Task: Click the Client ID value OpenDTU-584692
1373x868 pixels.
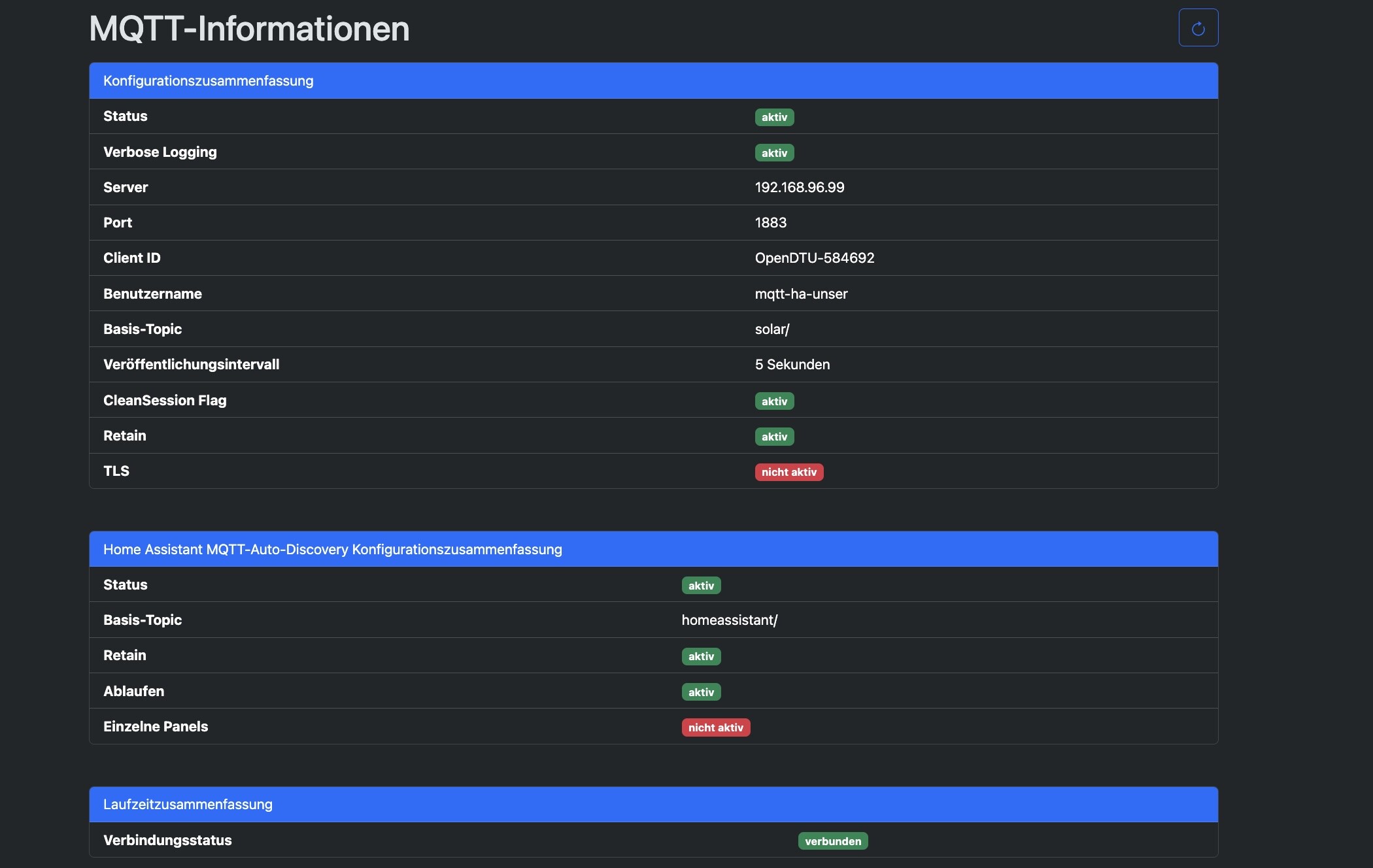Action: 814,258
